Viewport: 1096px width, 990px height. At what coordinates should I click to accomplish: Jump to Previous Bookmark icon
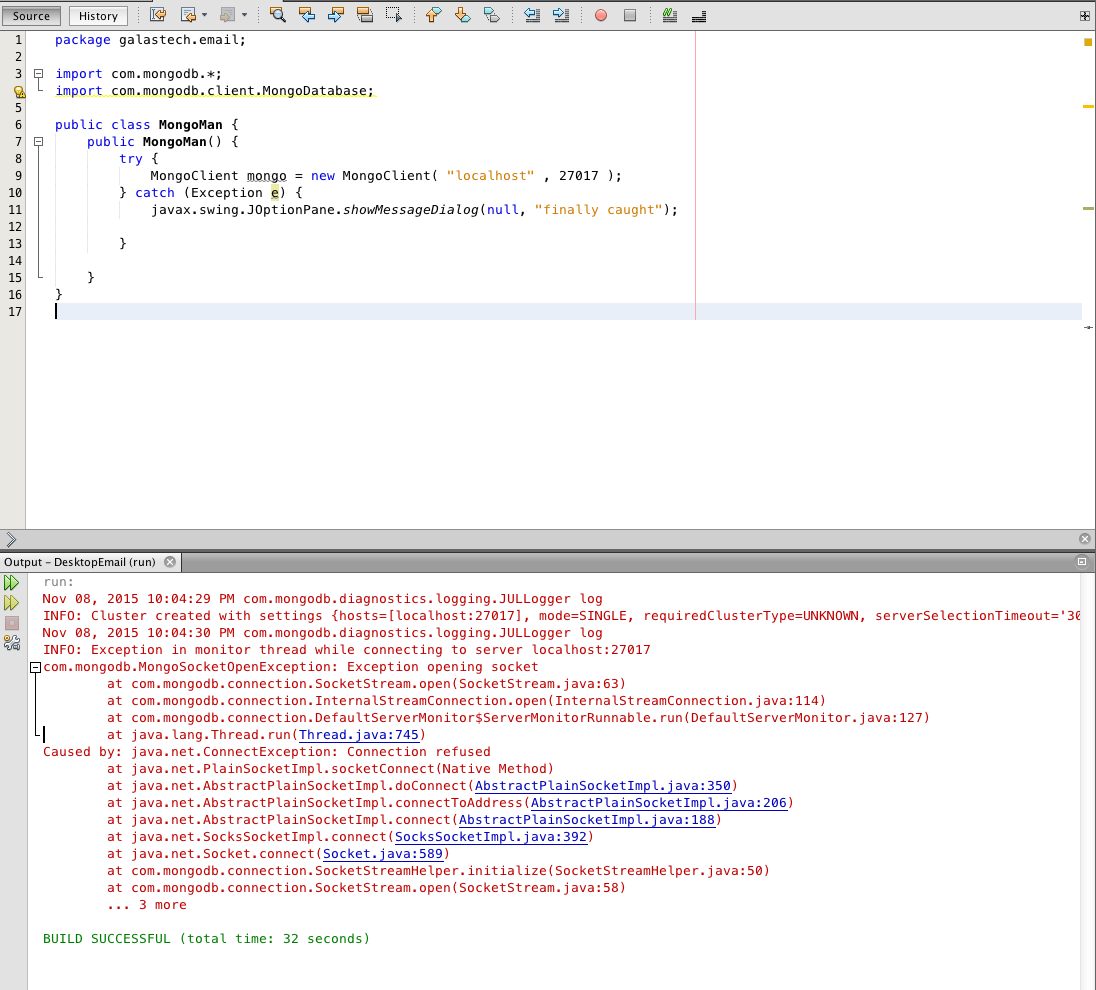coord(433,15)
